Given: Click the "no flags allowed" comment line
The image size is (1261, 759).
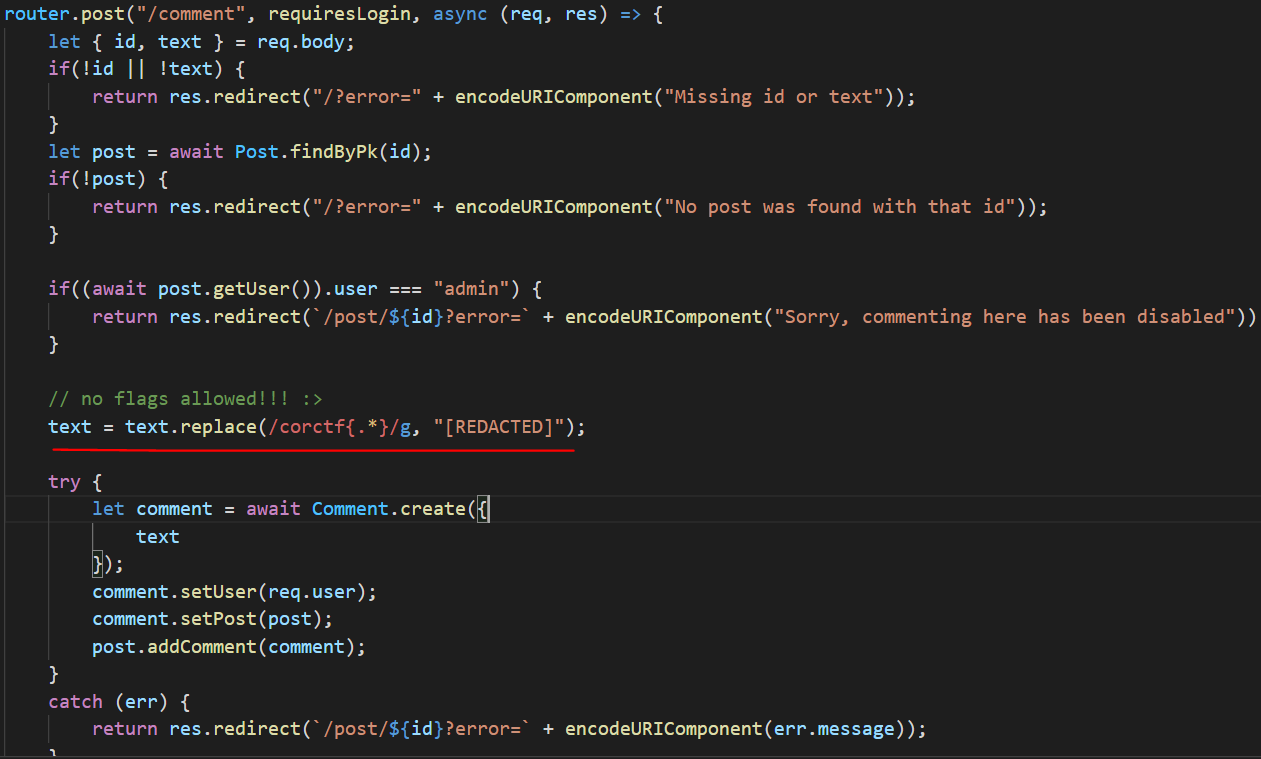Looking at the screenshot, I should 185,399.
